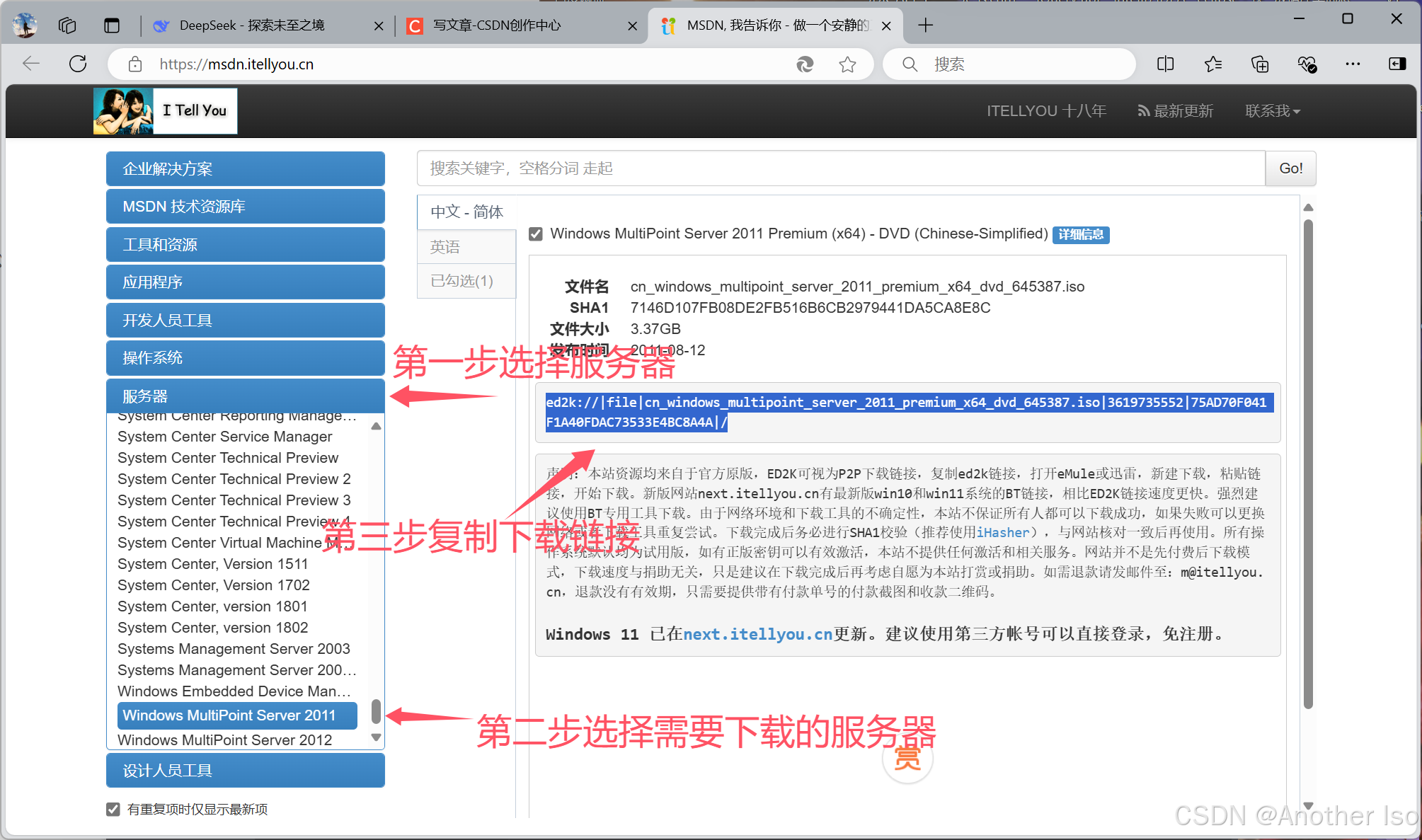Click the round reward button
Screen dimensions: 1422x840
click(907, 759)
